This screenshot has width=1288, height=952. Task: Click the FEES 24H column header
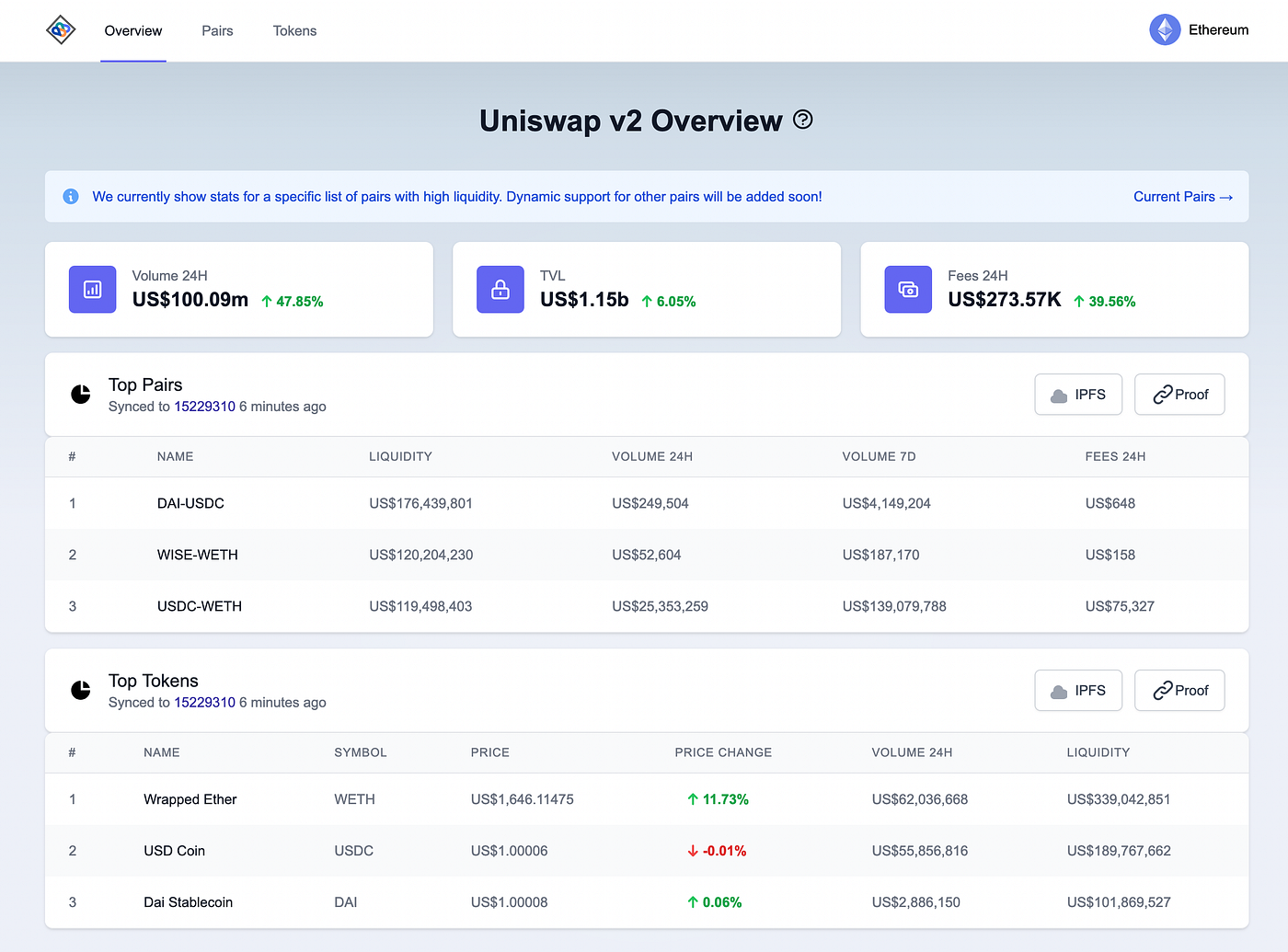tap(1115, 456)
